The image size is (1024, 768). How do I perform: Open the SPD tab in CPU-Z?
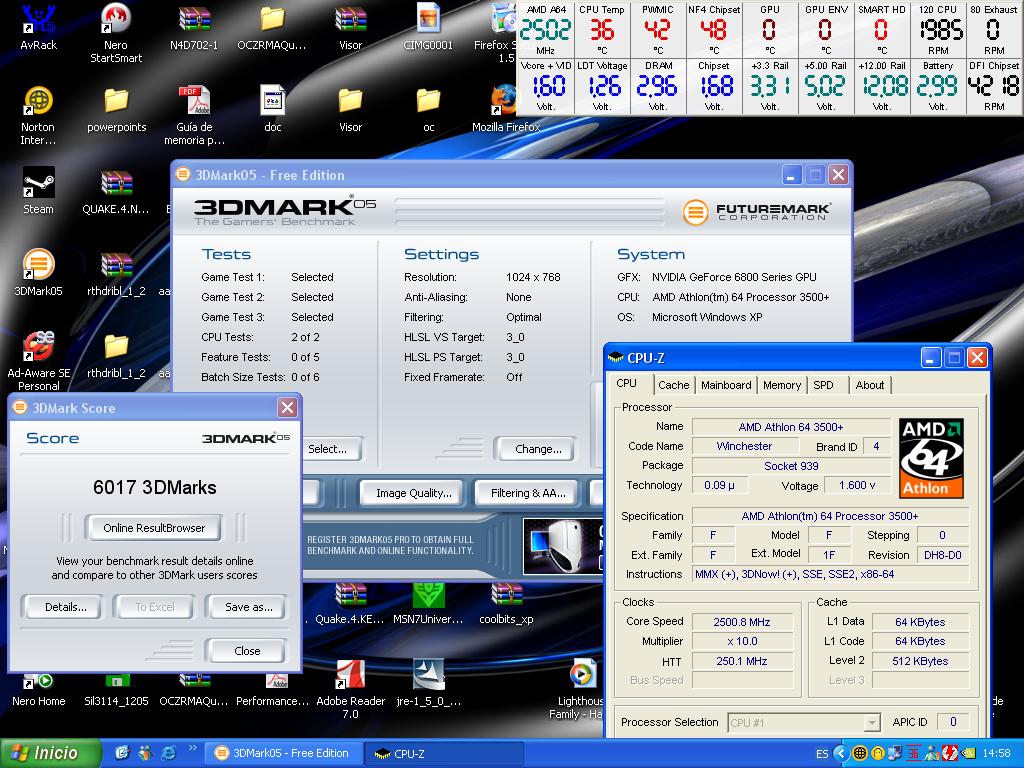click(824, 385)
